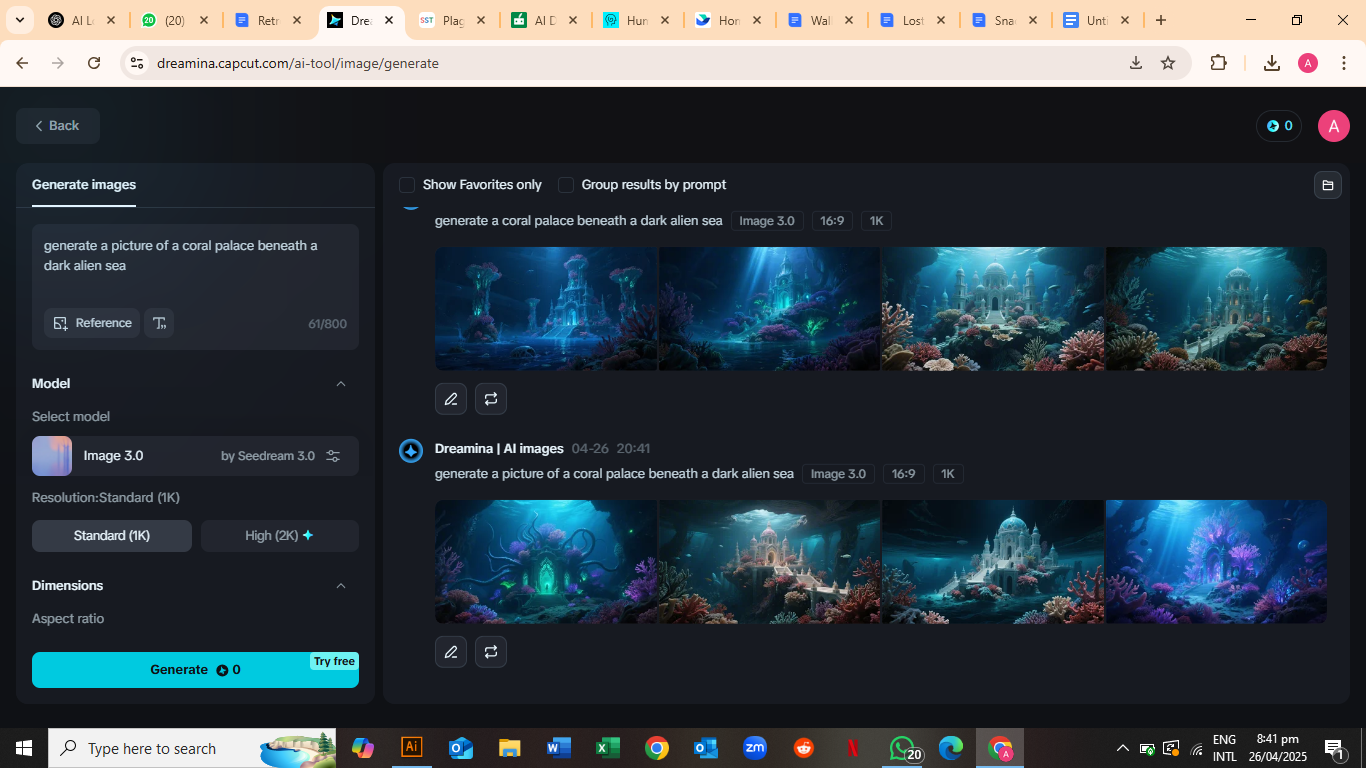This screenshot has width=1366, height=768.
Task: Regenerate the second result set
Action: [491, 652]
